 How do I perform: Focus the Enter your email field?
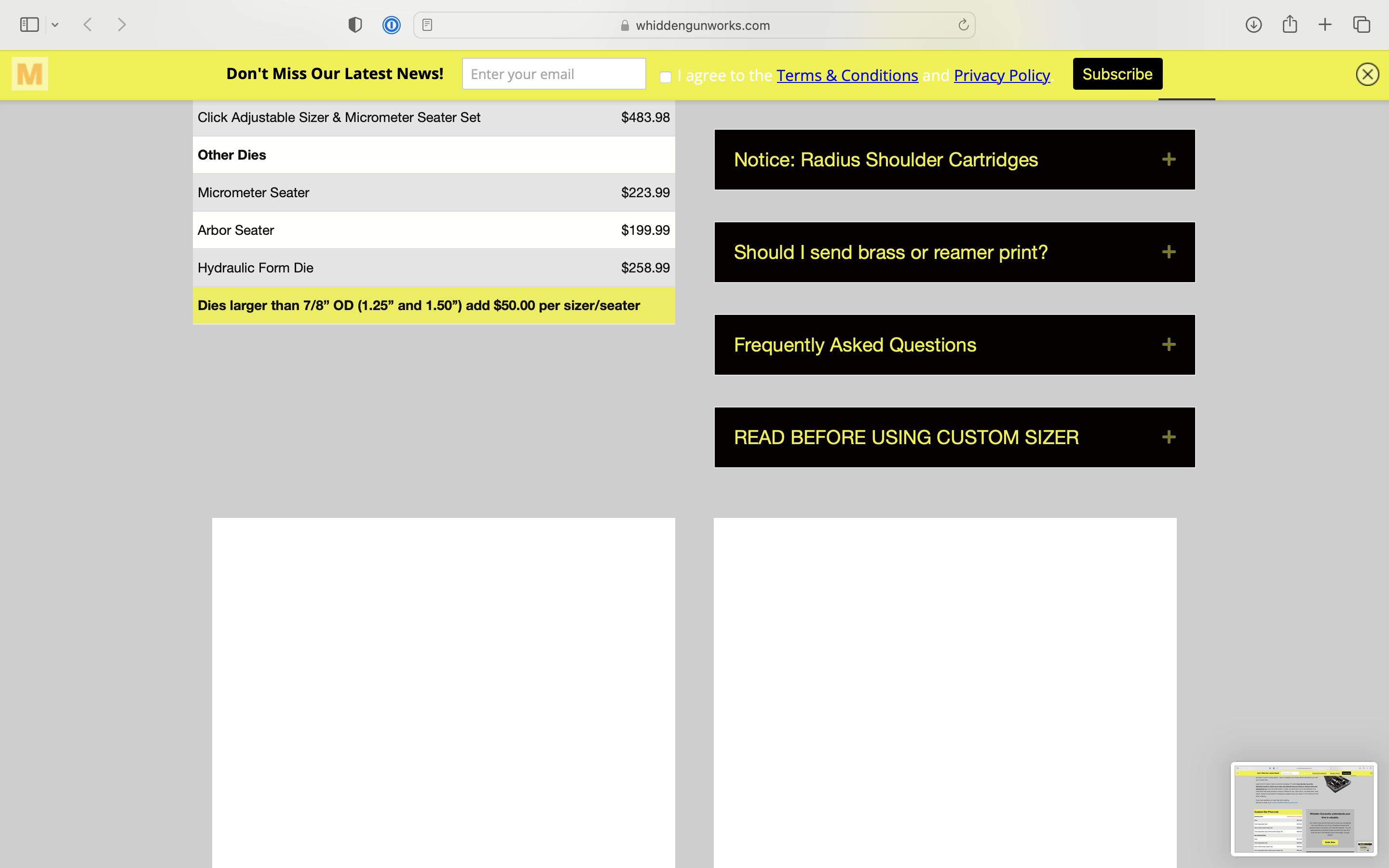coord(554,74)
